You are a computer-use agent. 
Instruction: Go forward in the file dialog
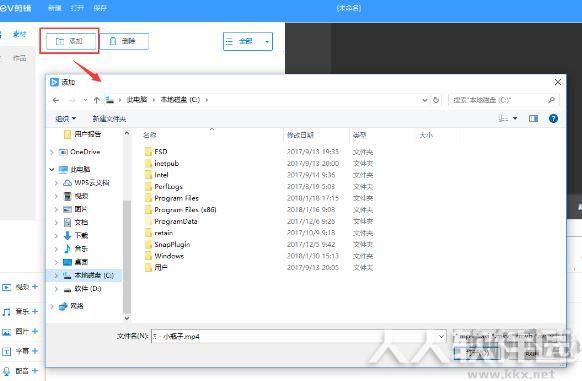tap(72, 100)
